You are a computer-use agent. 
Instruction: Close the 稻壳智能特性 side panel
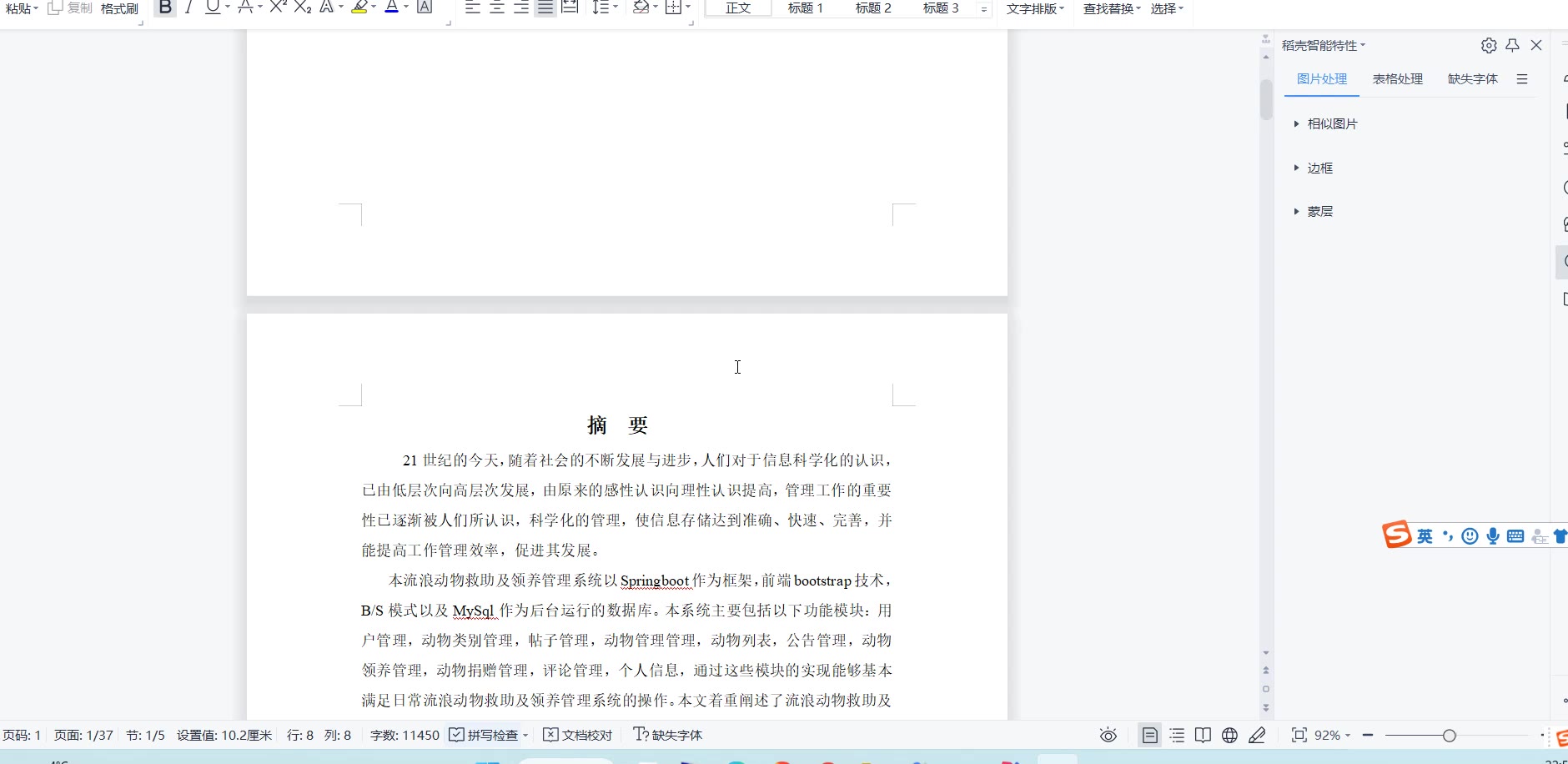1536,46
